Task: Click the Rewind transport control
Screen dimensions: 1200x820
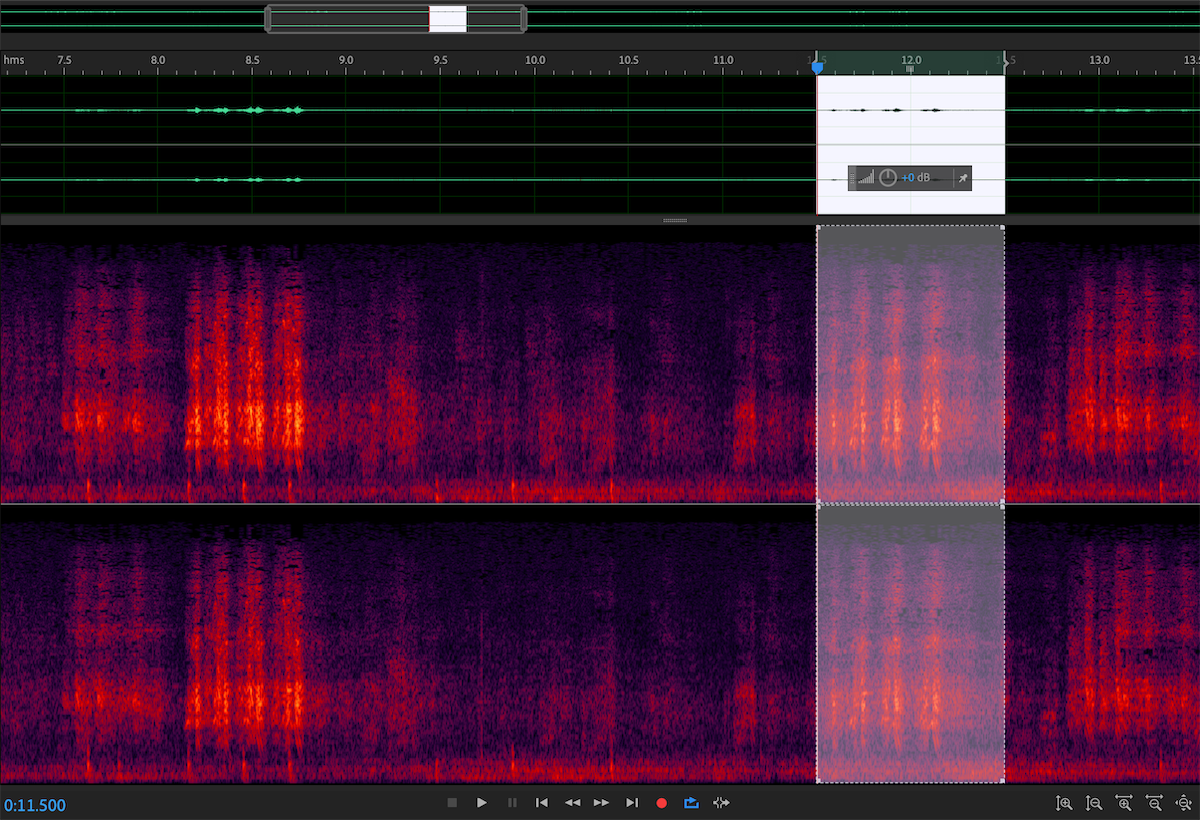Action: click(x=574, y=802)
